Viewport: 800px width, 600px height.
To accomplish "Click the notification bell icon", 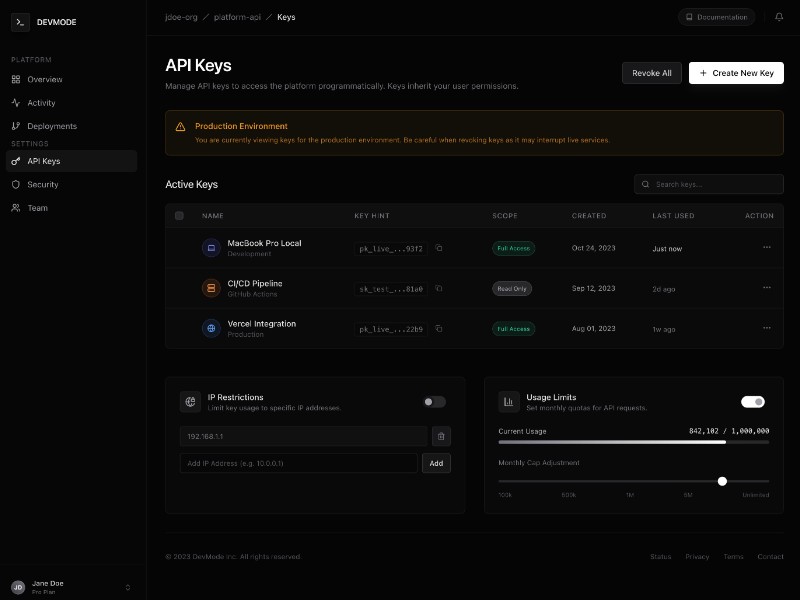I will [x=778, y=17].
